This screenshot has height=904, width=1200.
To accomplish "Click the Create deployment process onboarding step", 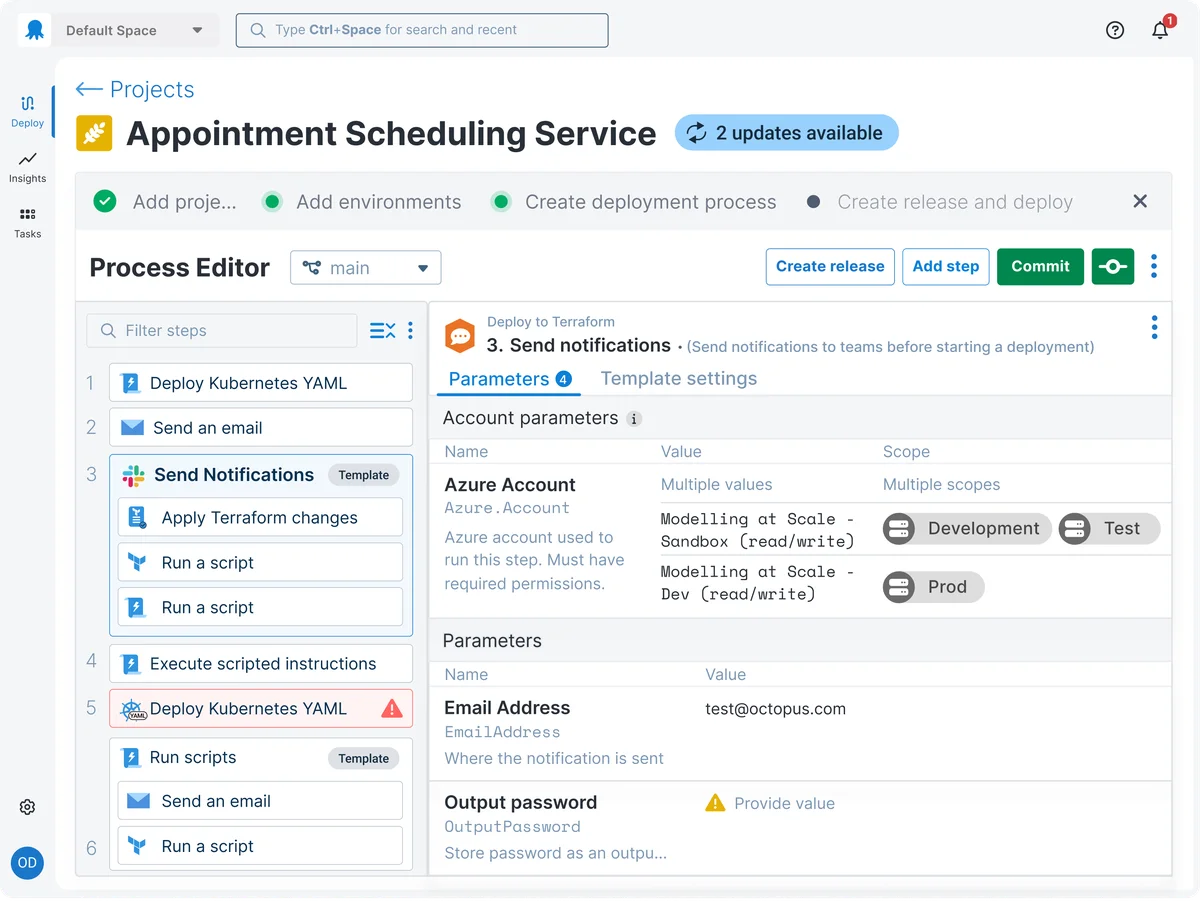I will pos(634,202).
